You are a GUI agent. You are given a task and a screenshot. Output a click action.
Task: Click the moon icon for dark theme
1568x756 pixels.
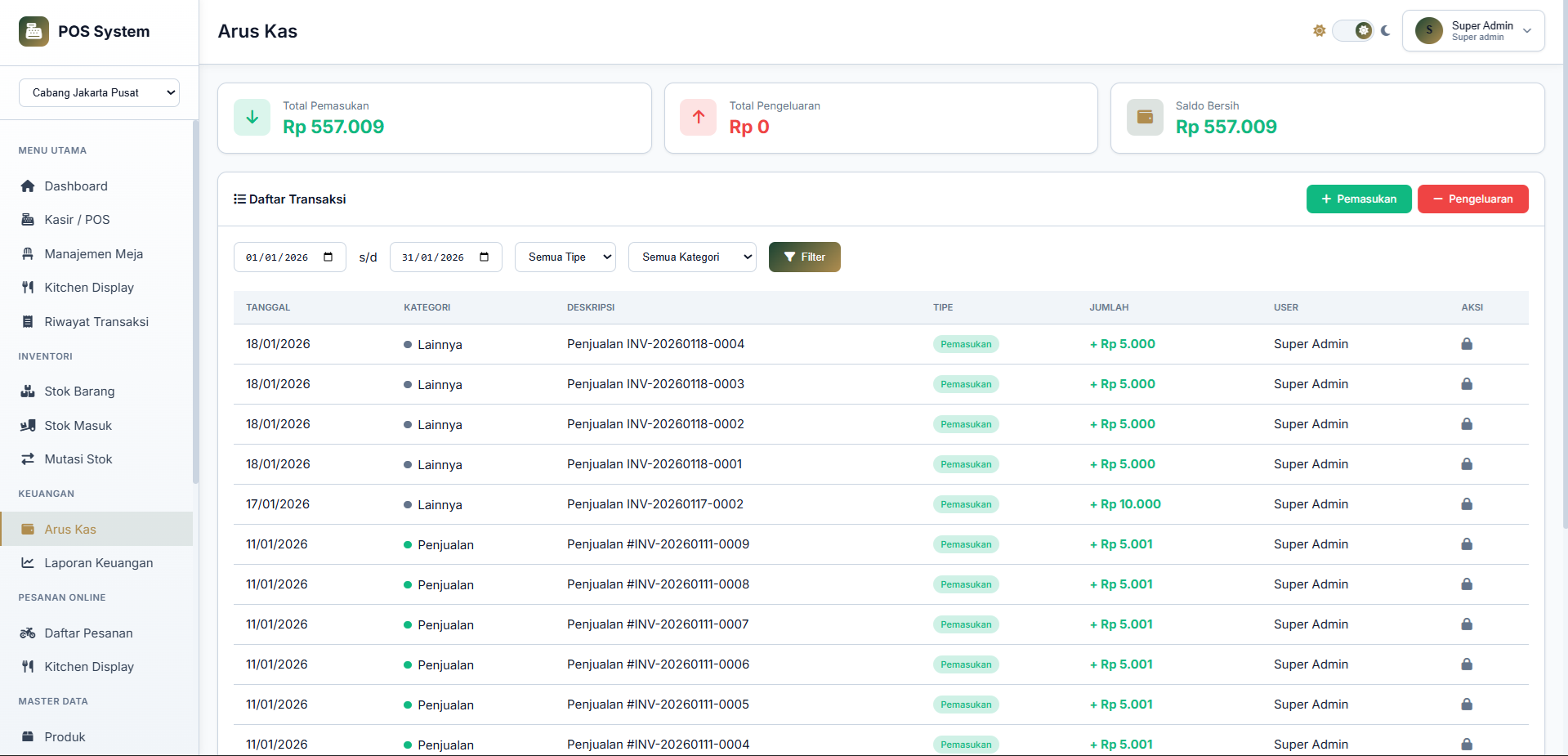[x=1386, y=30]
